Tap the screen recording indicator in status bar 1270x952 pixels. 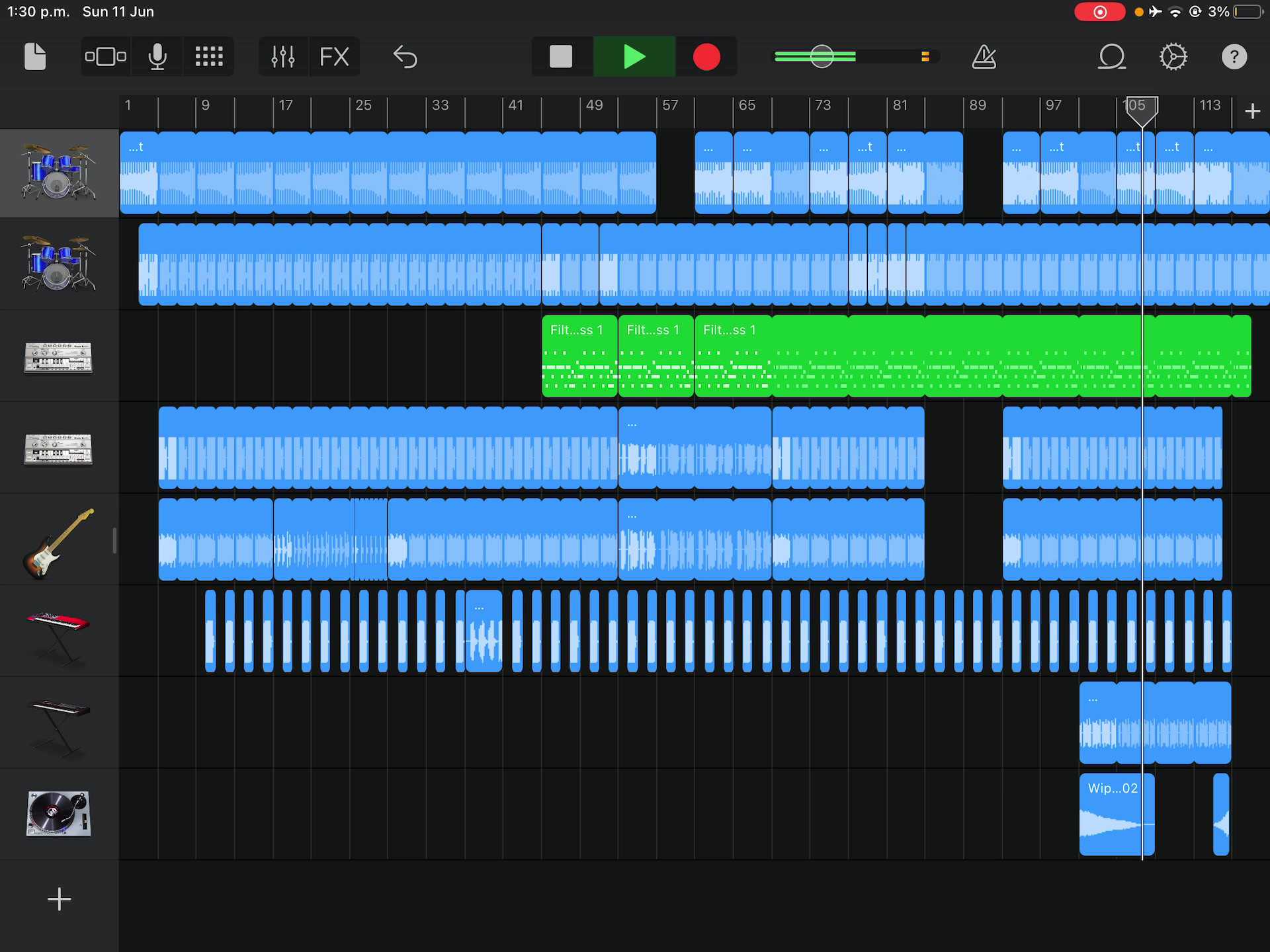(1099, 12)
